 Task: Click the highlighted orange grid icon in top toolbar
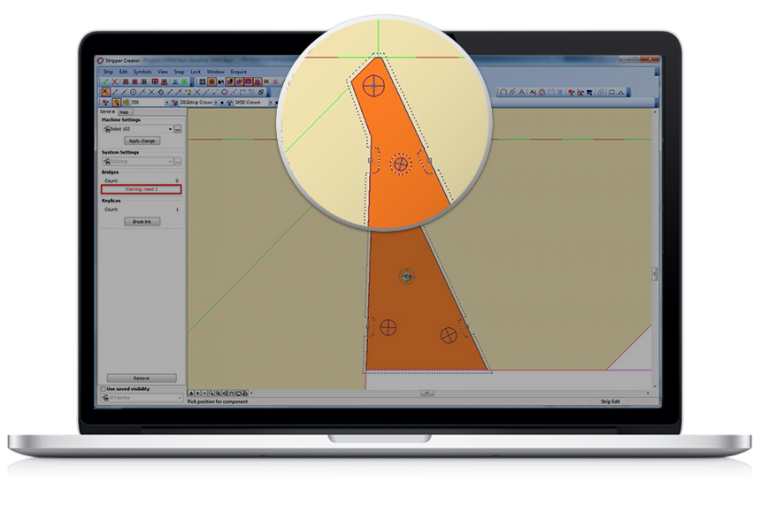point(212,82)
